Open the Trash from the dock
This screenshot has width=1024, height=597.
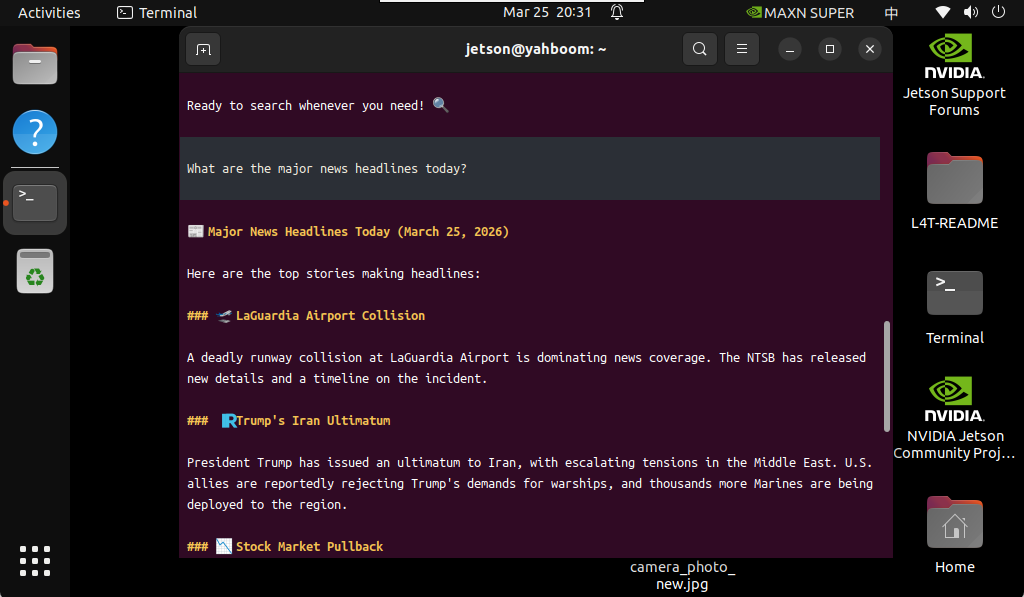[35, 271]
